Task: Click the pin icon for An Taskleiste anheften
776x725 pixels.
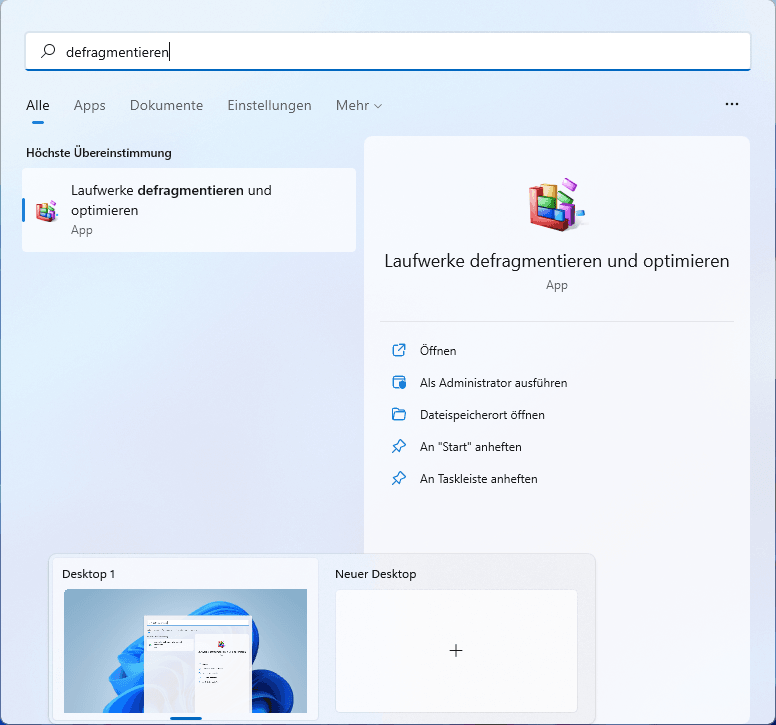Action: pos(399,478)
